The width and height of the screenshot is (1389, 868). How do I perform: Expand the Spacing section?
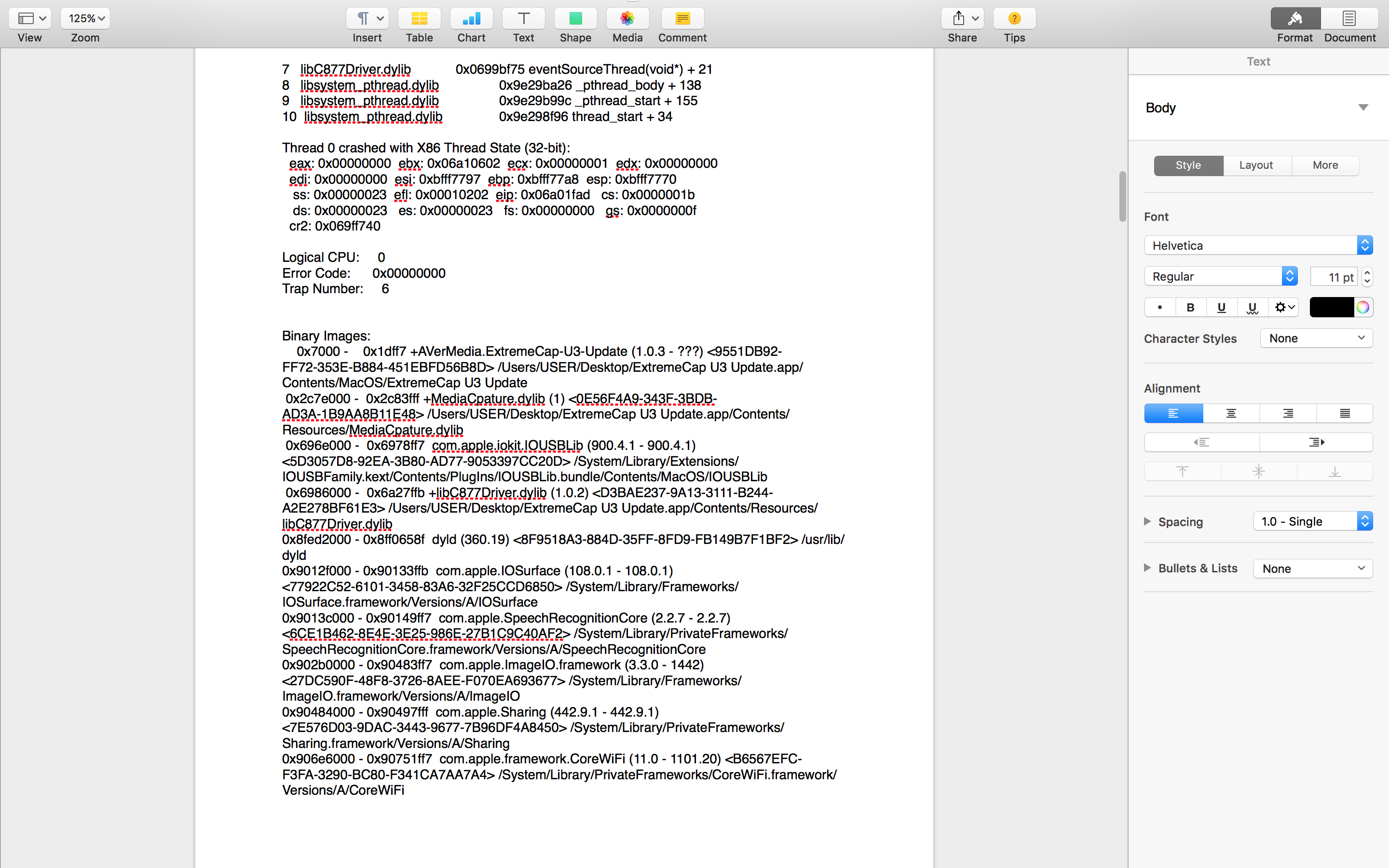[1147, 521]
